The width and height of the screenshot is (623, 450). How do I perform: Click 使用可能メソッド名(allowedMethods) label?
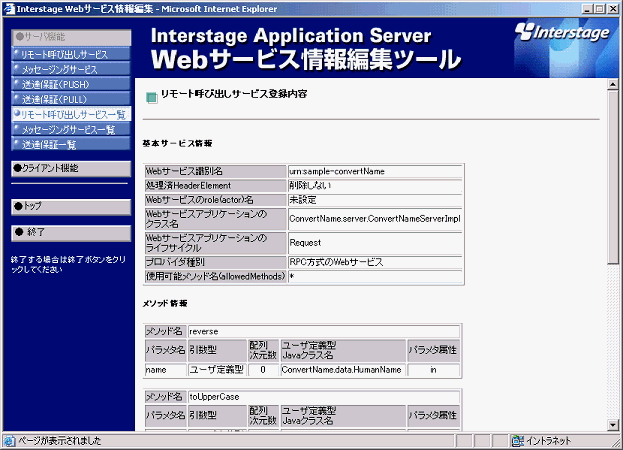(215, 276)
